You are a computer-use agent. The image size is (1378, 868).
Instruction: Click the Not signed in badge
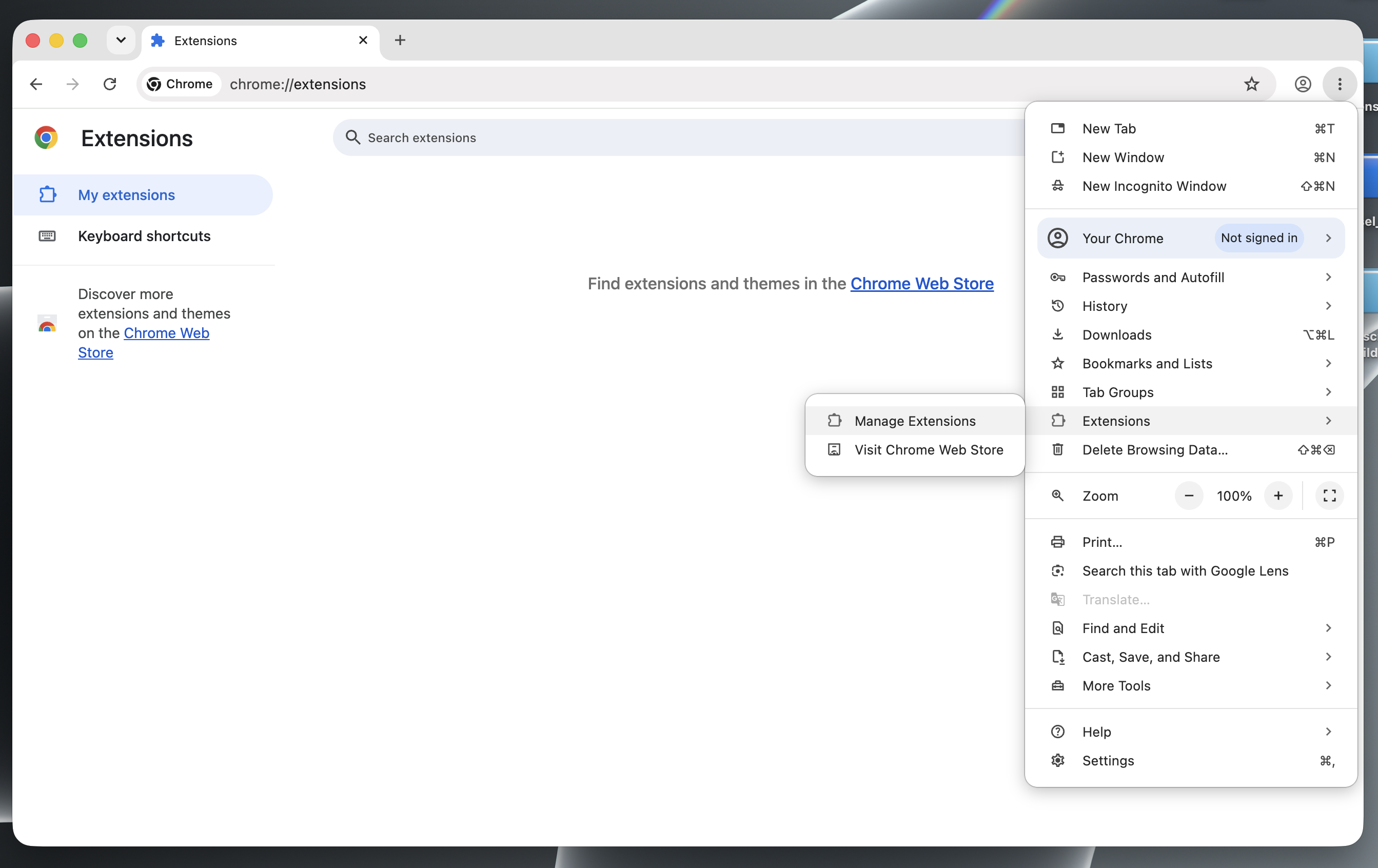click(x=1258, y=238)
